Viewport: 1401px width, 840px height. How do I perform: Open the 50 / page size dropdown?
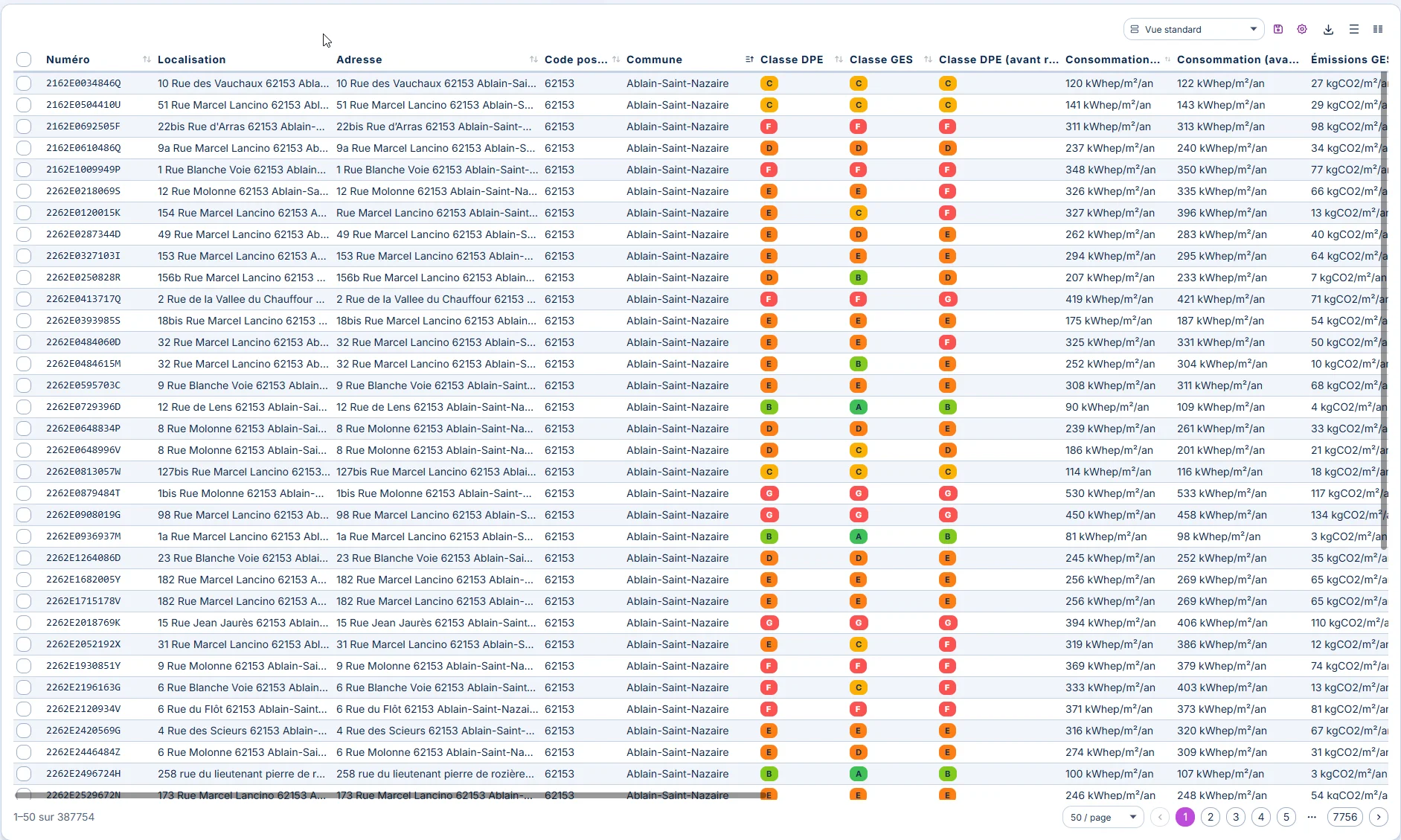(x=1103, y=817)
